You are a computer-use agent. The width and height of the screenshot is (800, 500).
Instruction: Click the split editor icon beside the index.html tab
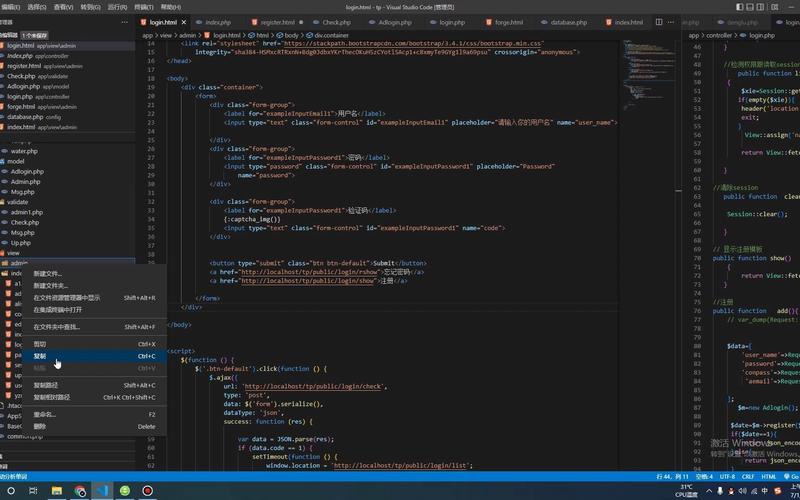click(659, 22)
